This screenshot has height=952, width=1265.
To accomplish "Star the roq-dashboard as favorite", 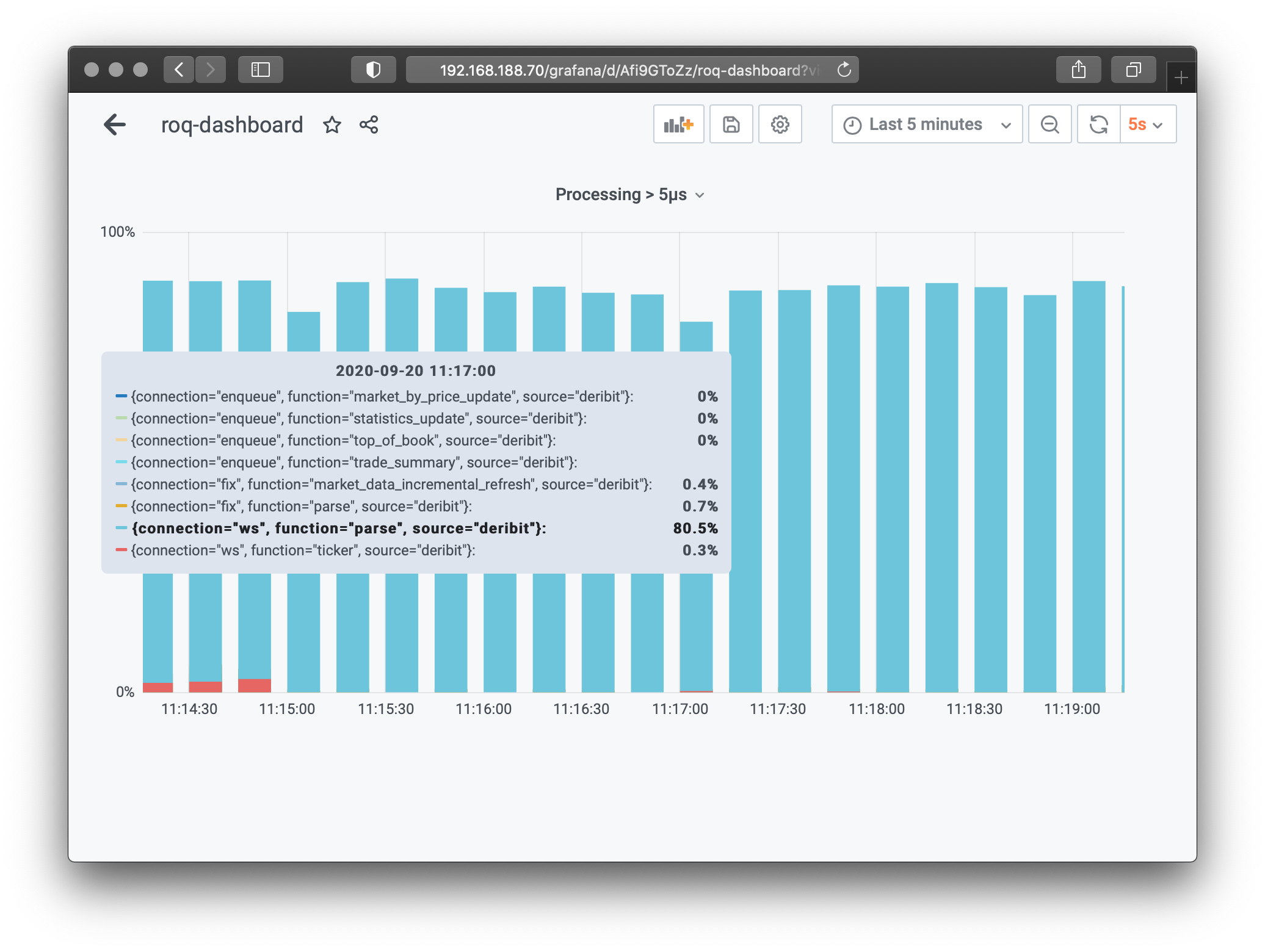I will [x=332, y=124].
